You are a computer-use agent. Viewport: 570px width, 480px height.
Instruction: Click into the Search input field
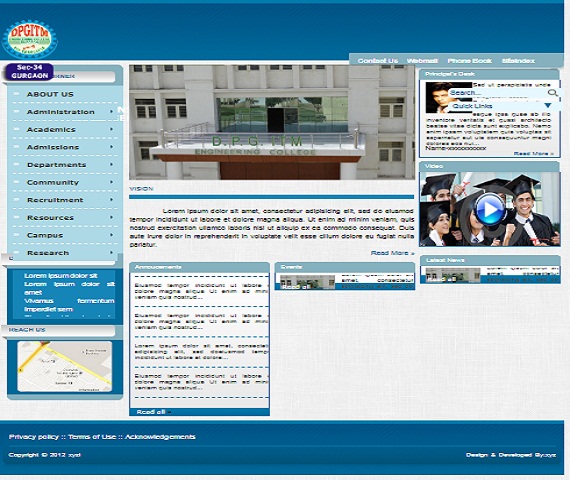(498, 93)
